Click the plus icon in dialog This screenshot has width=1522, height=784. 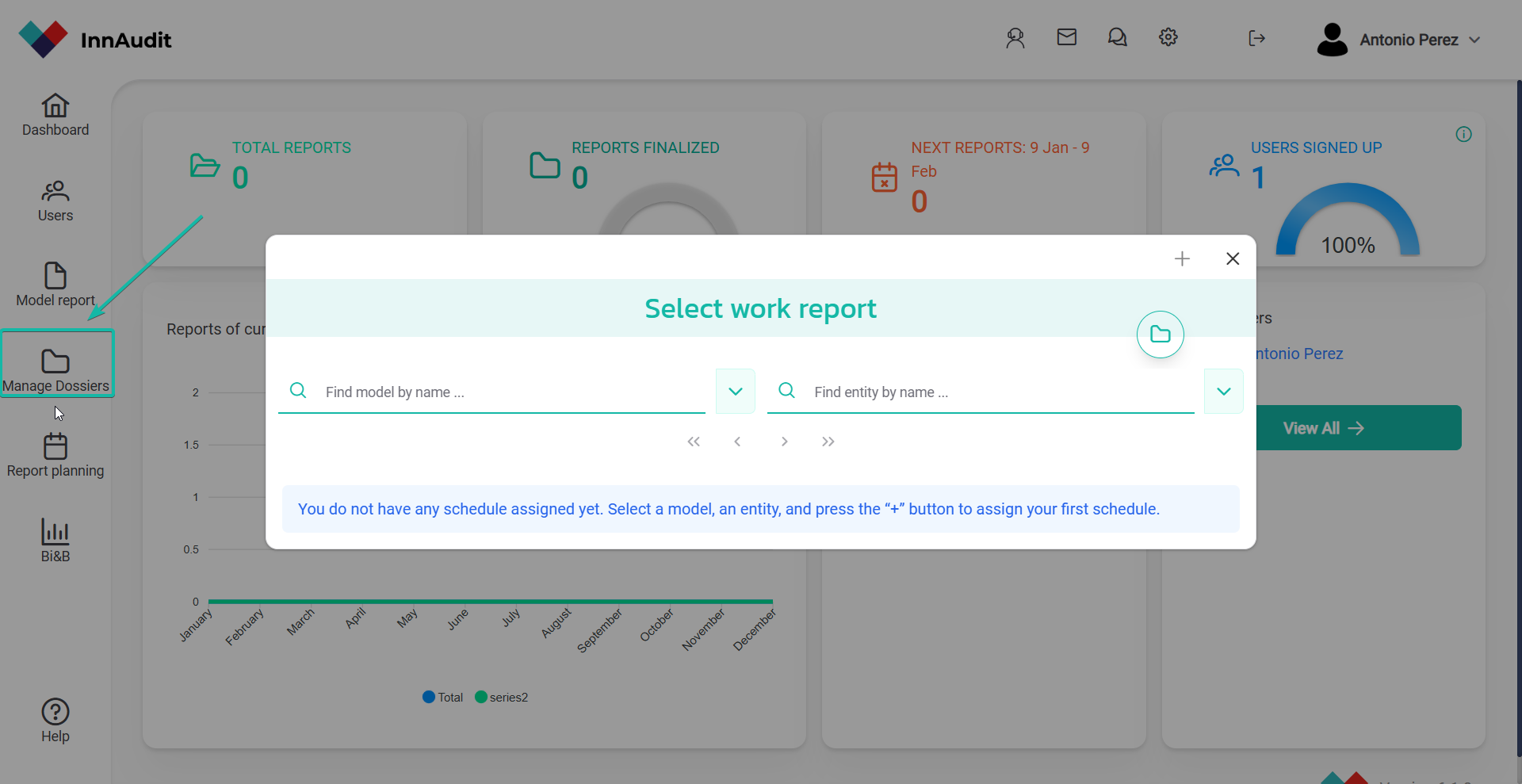coord(1182,258)
